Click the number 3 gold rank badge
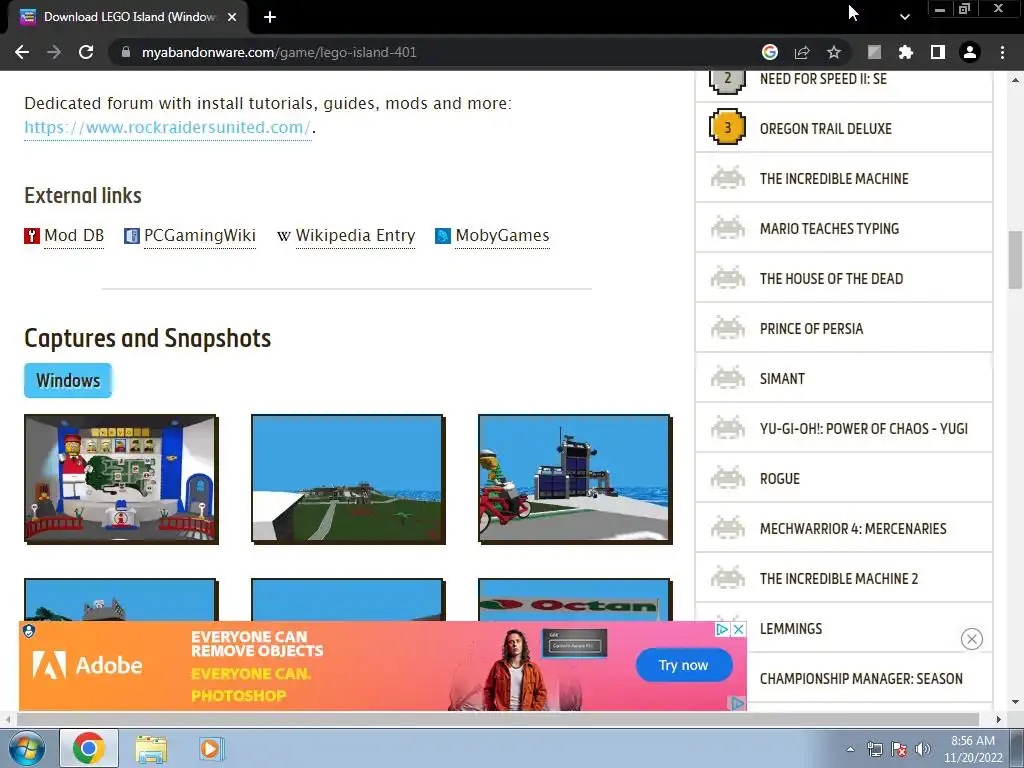The width and height of the screenshot is (1024, 768). point(728,128)
